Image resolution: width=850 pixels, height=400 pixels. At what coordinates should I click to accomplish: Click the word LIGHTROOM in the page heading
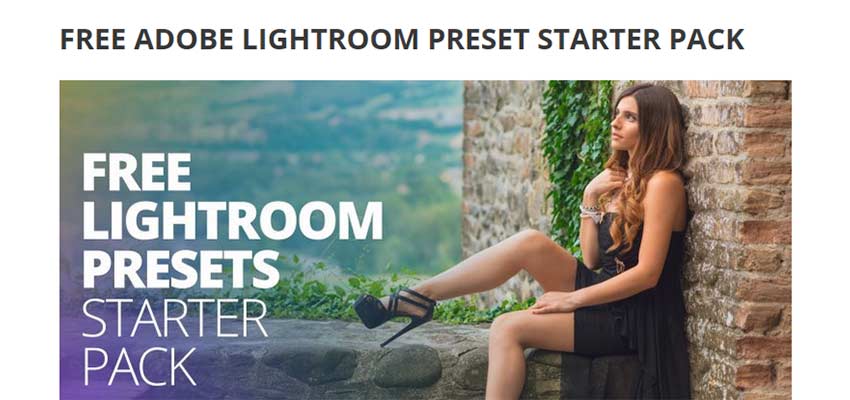(330, 39)
